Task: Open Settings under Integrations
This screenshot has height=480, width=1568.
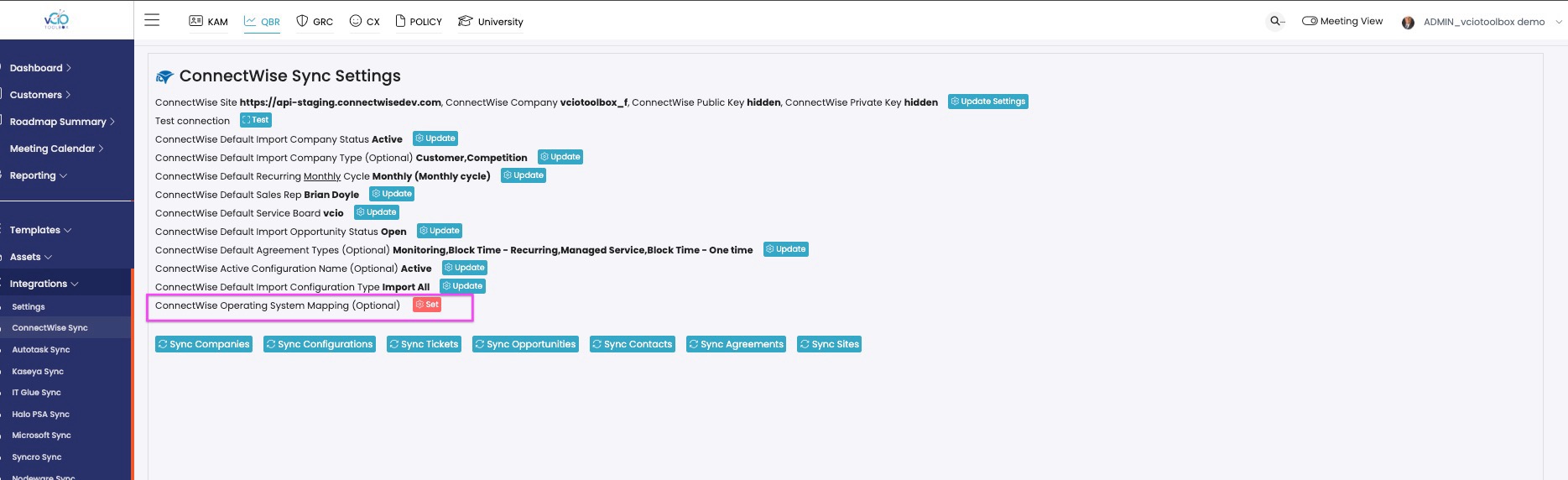Action: pyautogui.click(x=29, y=307)
